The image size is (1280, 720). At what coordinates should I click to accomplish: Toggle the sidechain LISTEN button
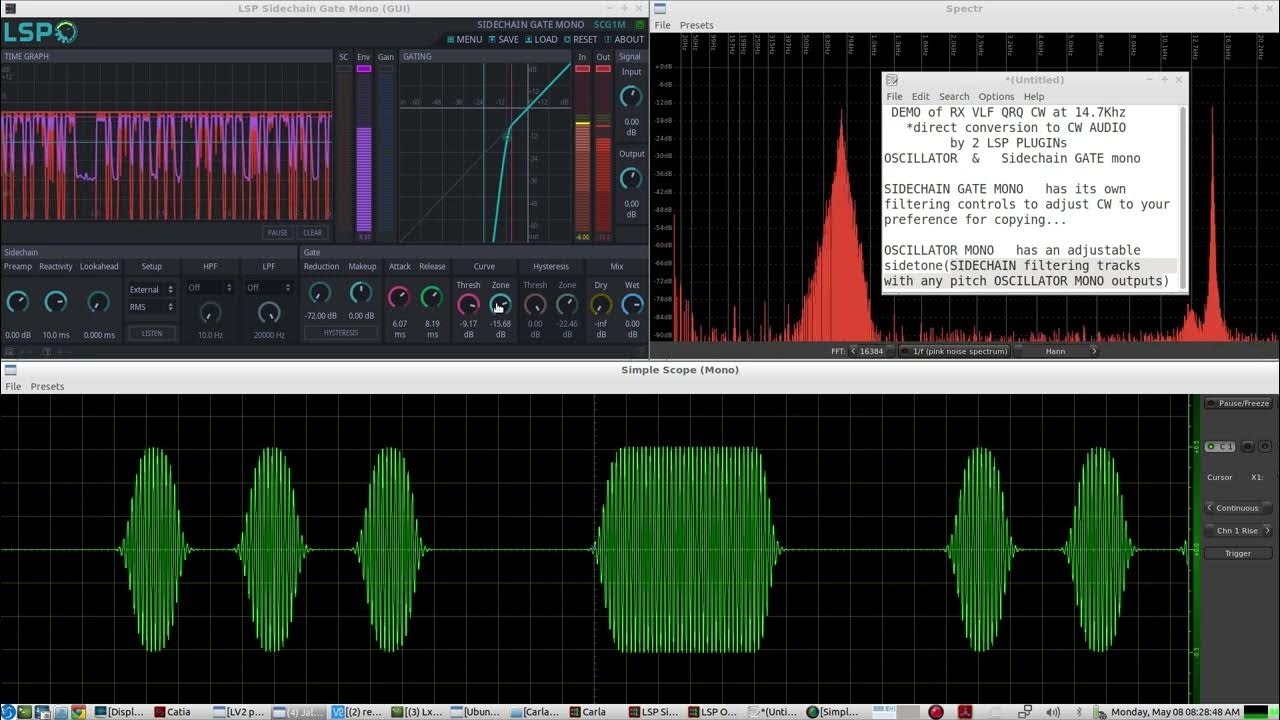tap(152, 333)
